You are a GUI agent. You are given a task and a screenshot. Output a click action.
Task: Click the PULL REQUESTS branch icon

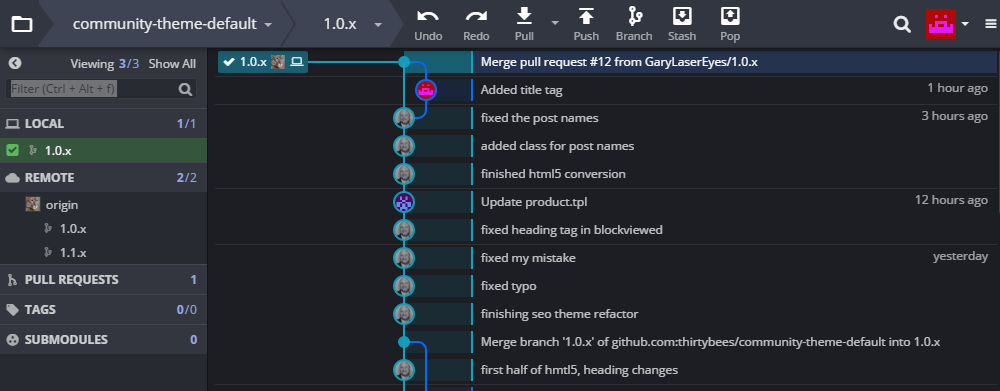pyautogui.click(x=11, y=279)
